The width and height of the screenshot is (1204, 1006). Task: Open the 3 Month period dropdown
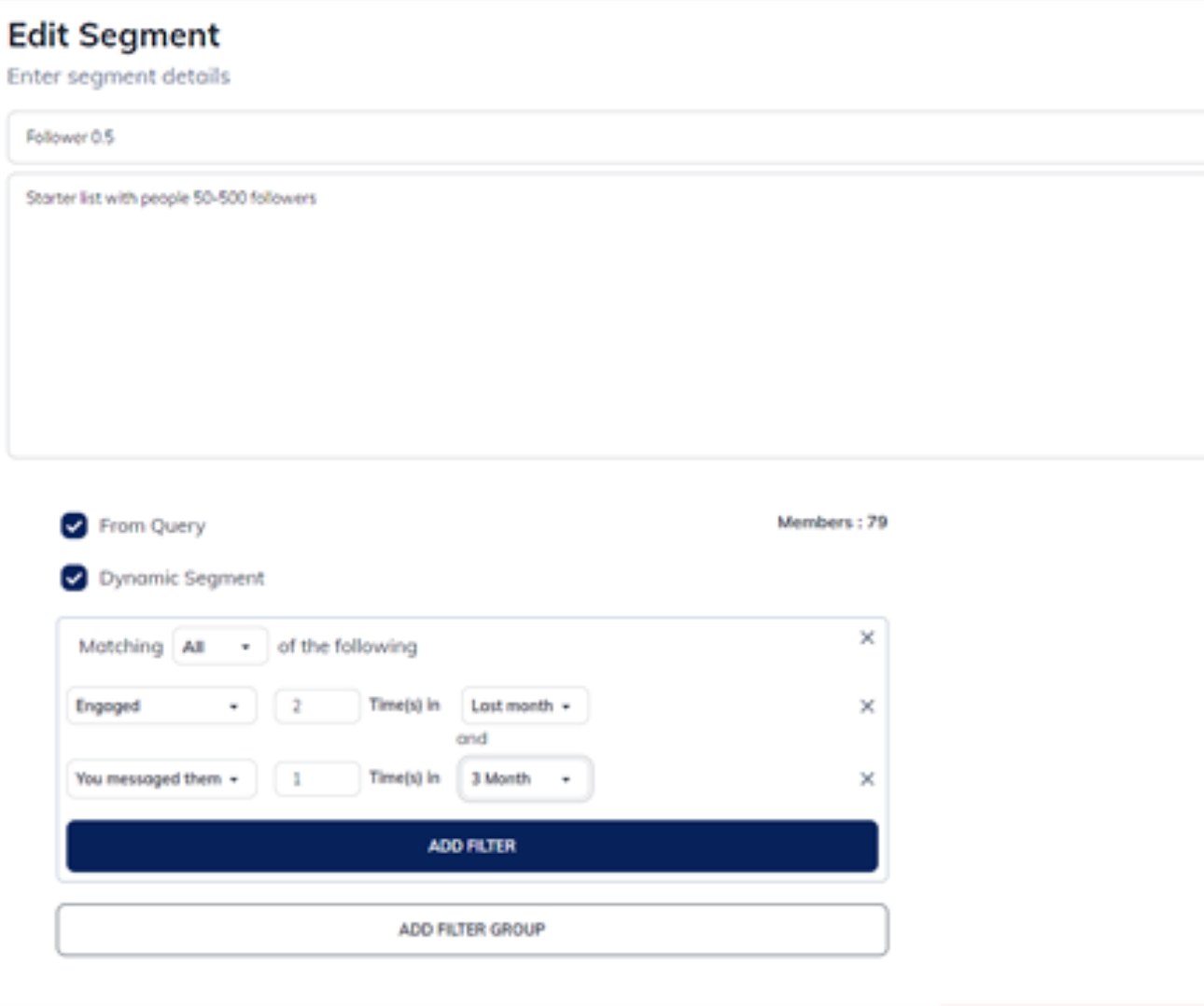coord(525,778)
